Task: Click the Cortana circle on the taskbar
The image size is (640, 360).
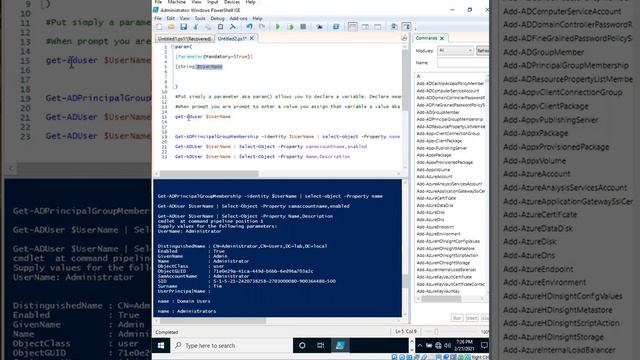Action: tap(302, 346)
